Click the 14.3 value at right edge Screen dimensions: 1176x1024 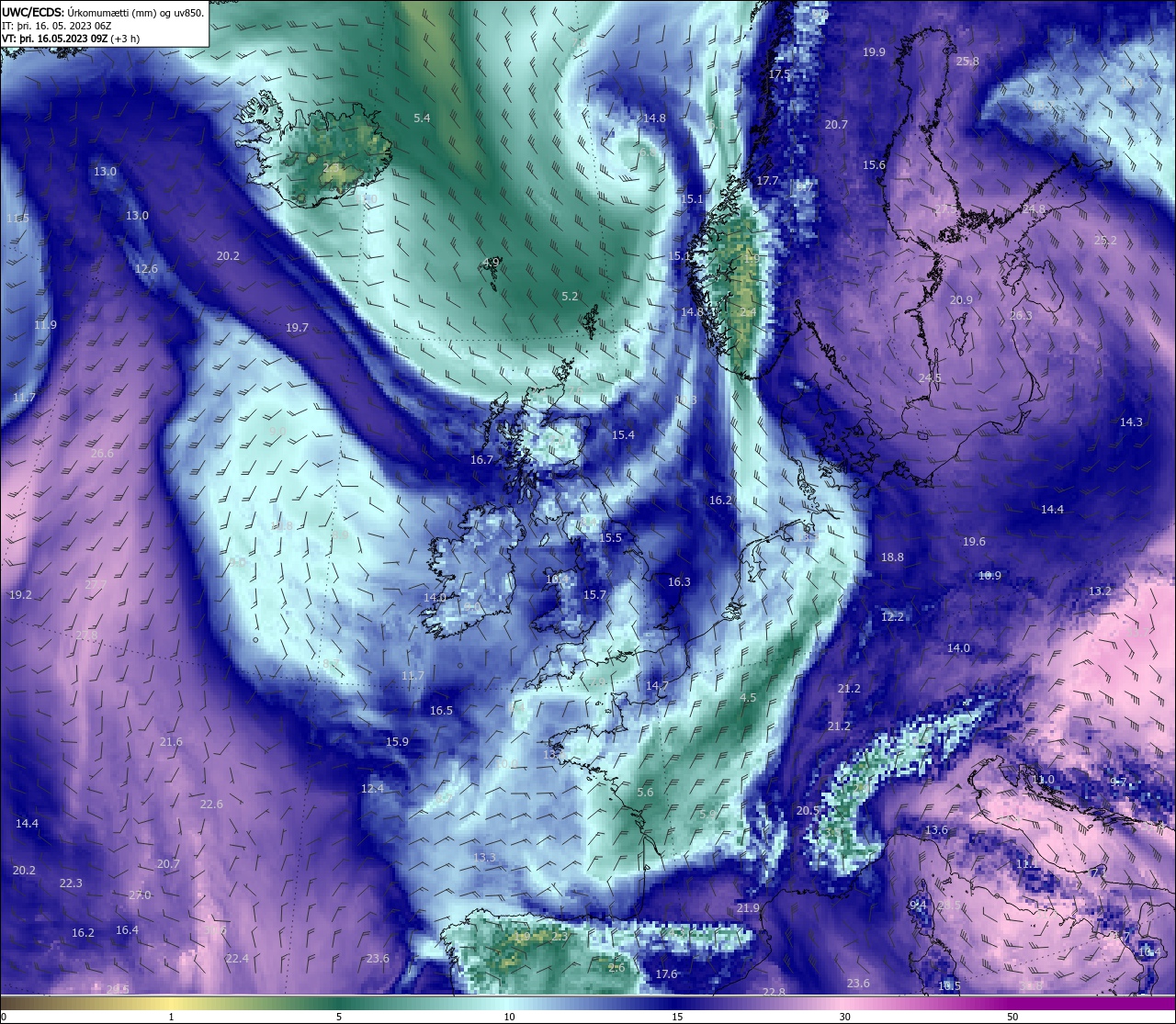click(1131, 422)
